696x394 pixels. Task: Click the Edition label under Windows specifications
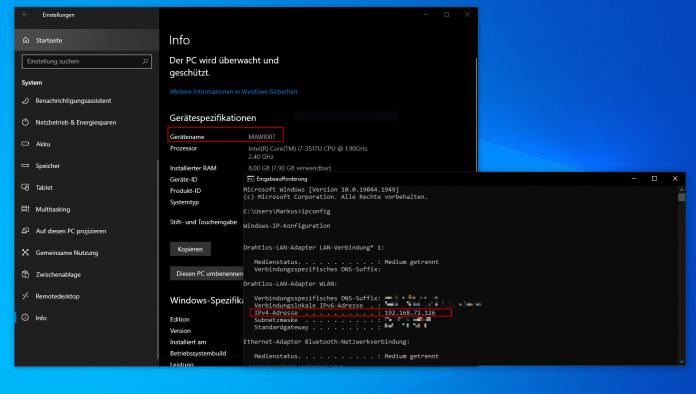click(179, 319)
